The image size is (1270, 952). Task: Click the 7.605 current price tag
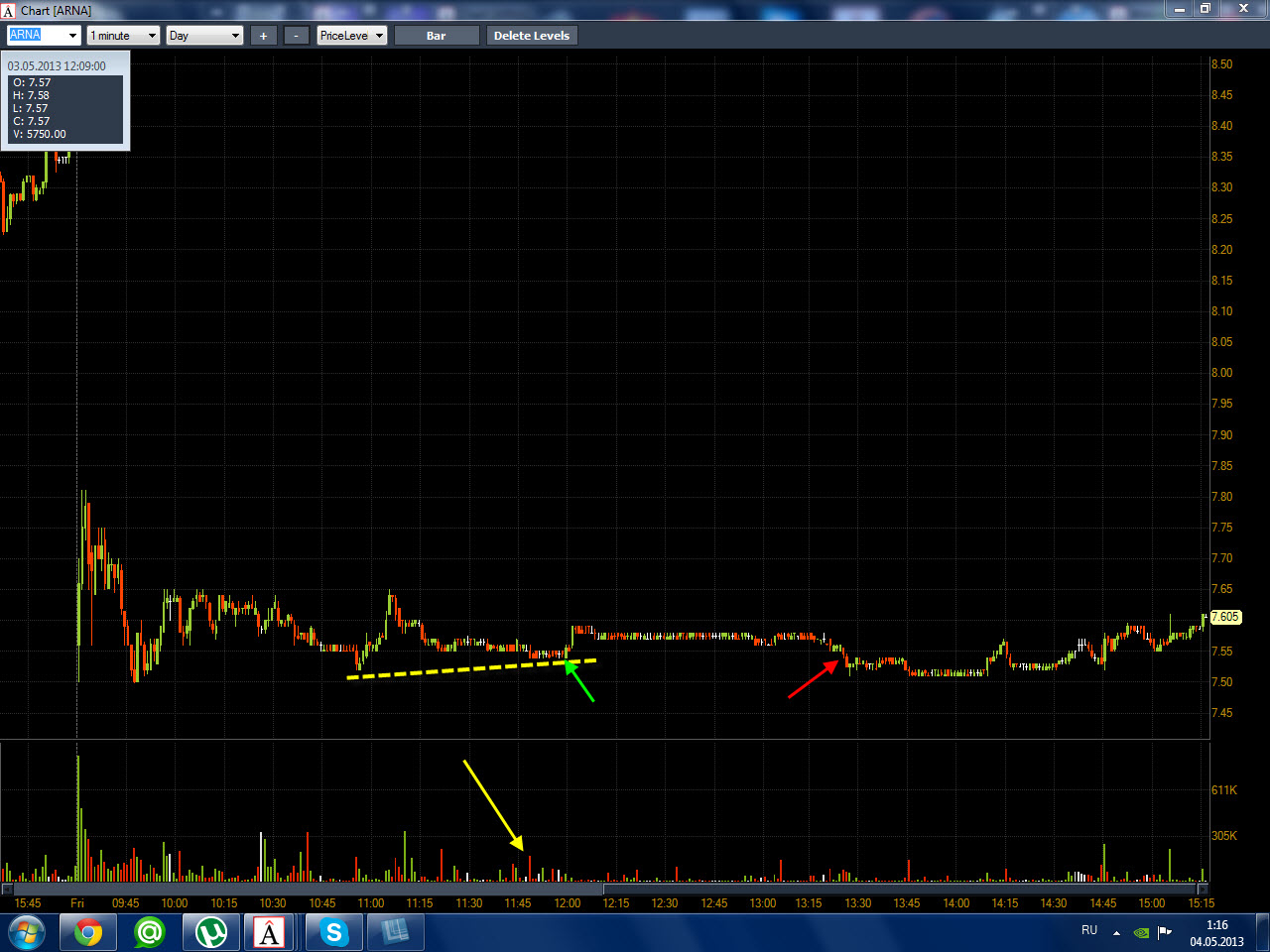(x=1226, y=617)
